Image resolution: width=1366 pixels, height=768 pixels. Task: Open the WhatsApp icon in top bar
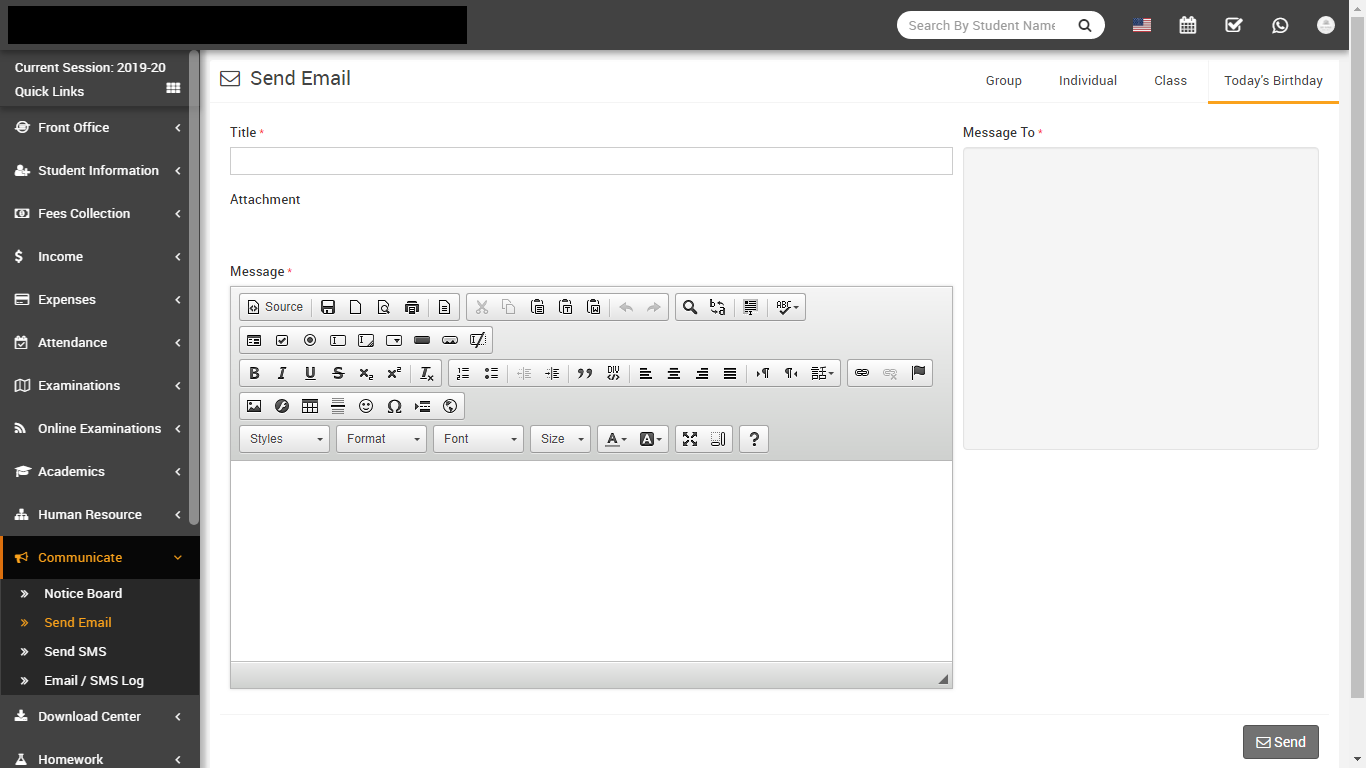coord(1280,26)
